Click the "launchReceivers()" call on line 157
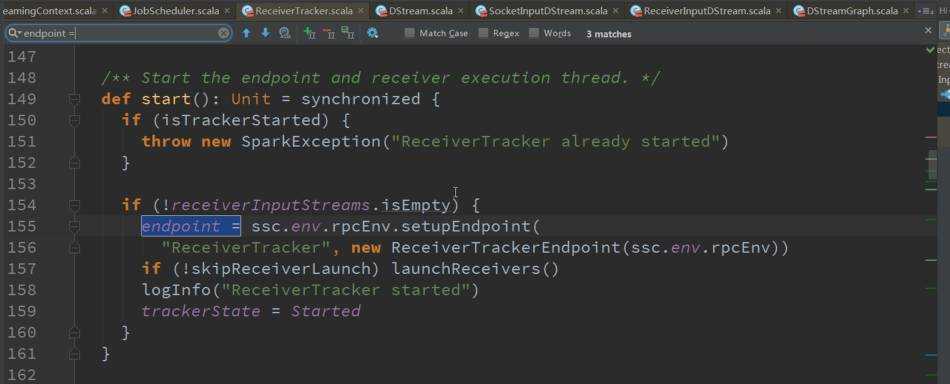Screen dimensions: 950x384 475,268
